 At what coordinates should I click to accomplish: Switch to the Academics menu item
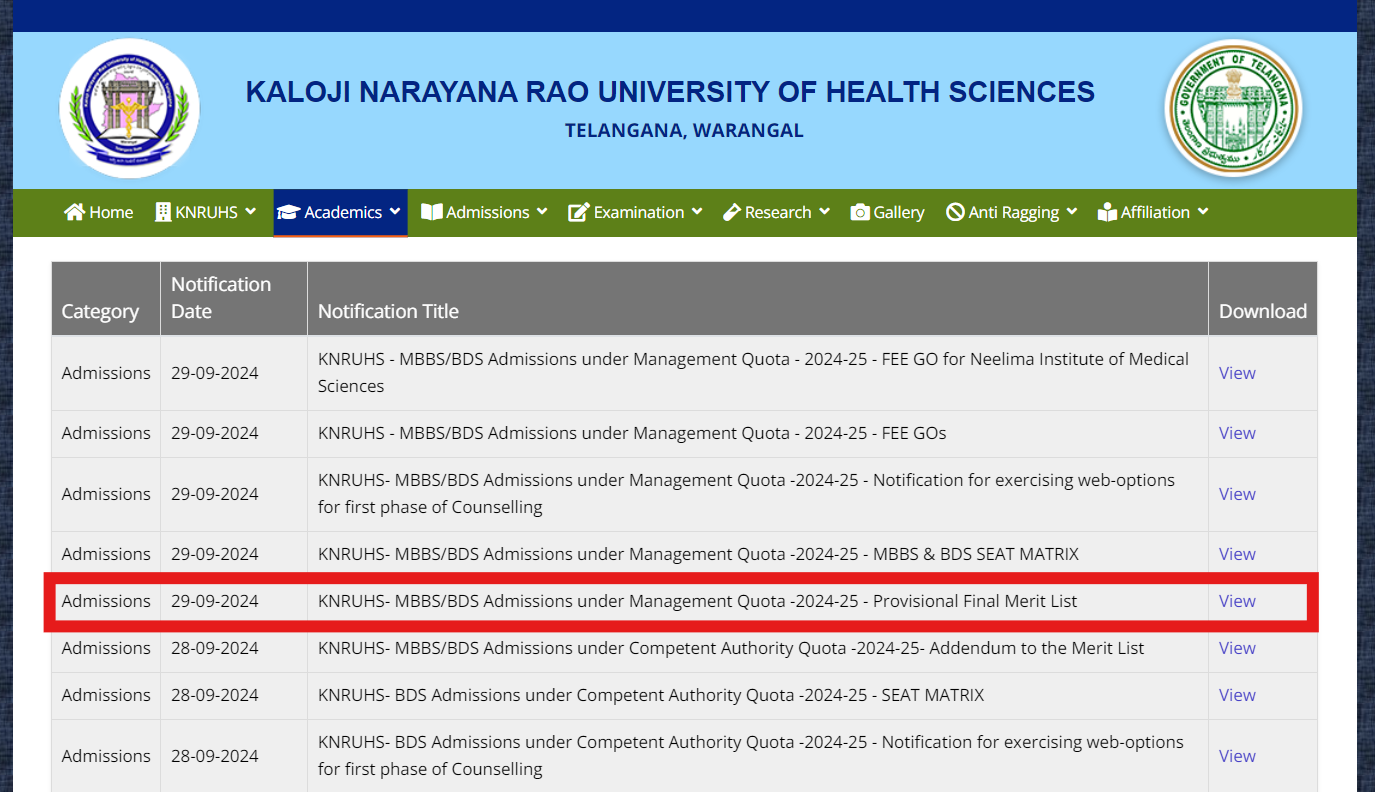pos(340,211)
